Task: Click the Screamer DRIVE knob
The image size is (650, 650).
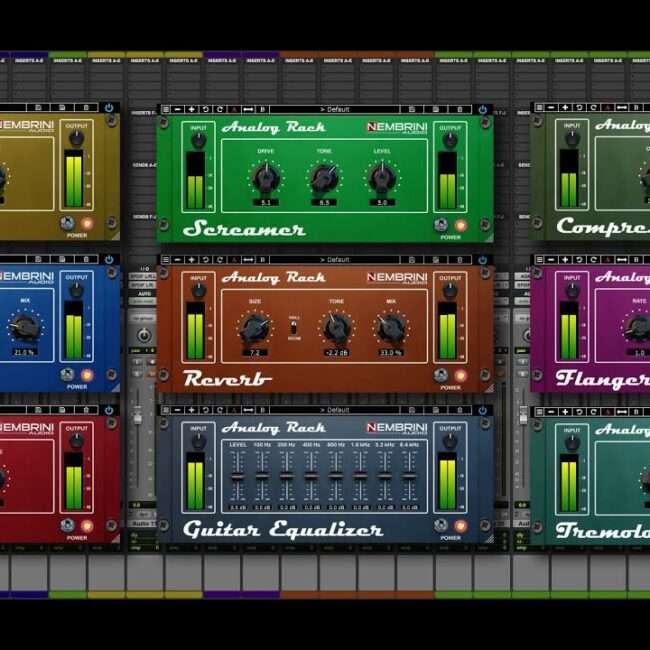Action: click(x=266, y=179)
